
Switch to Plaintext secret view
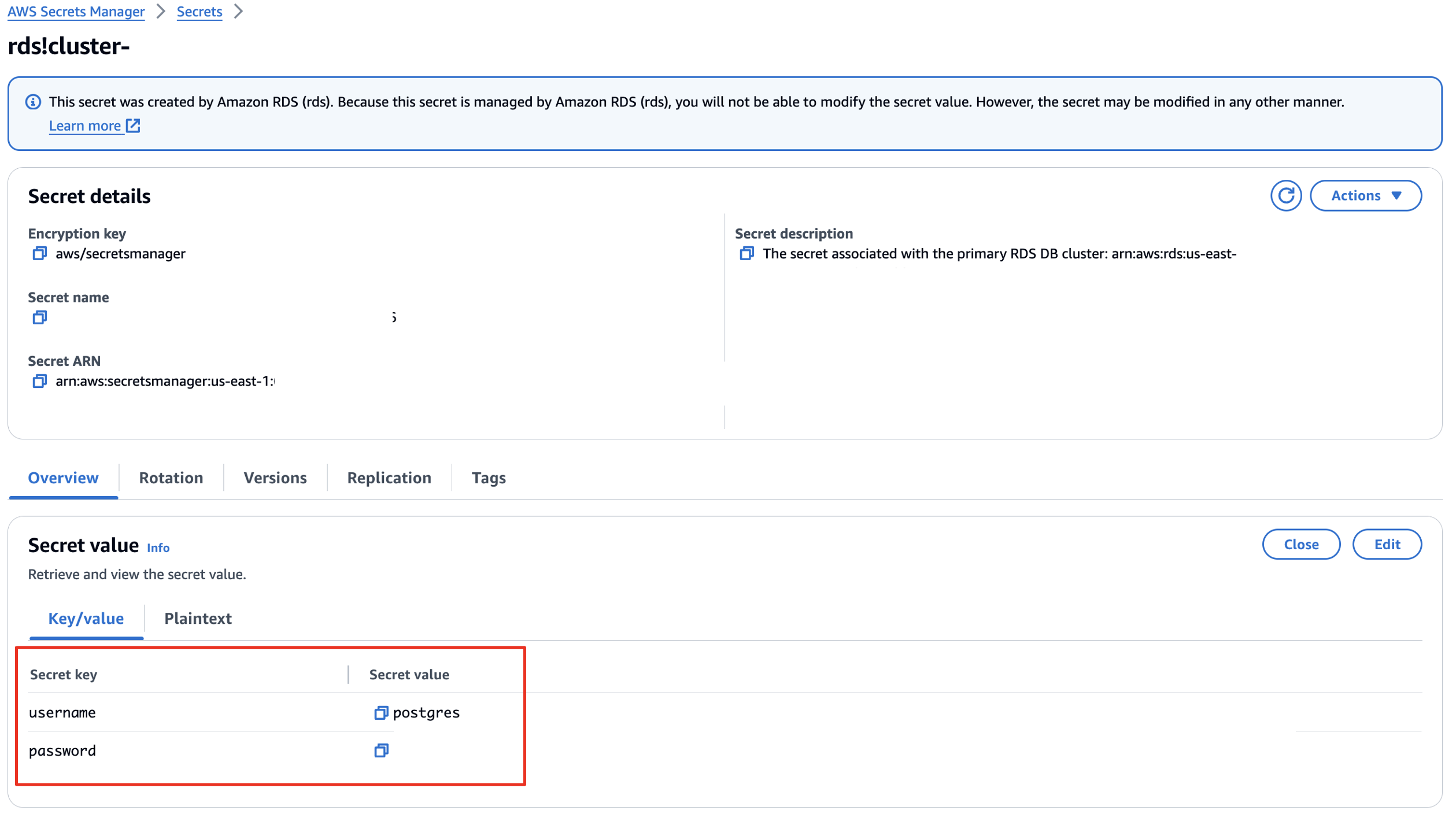[198, 619]
